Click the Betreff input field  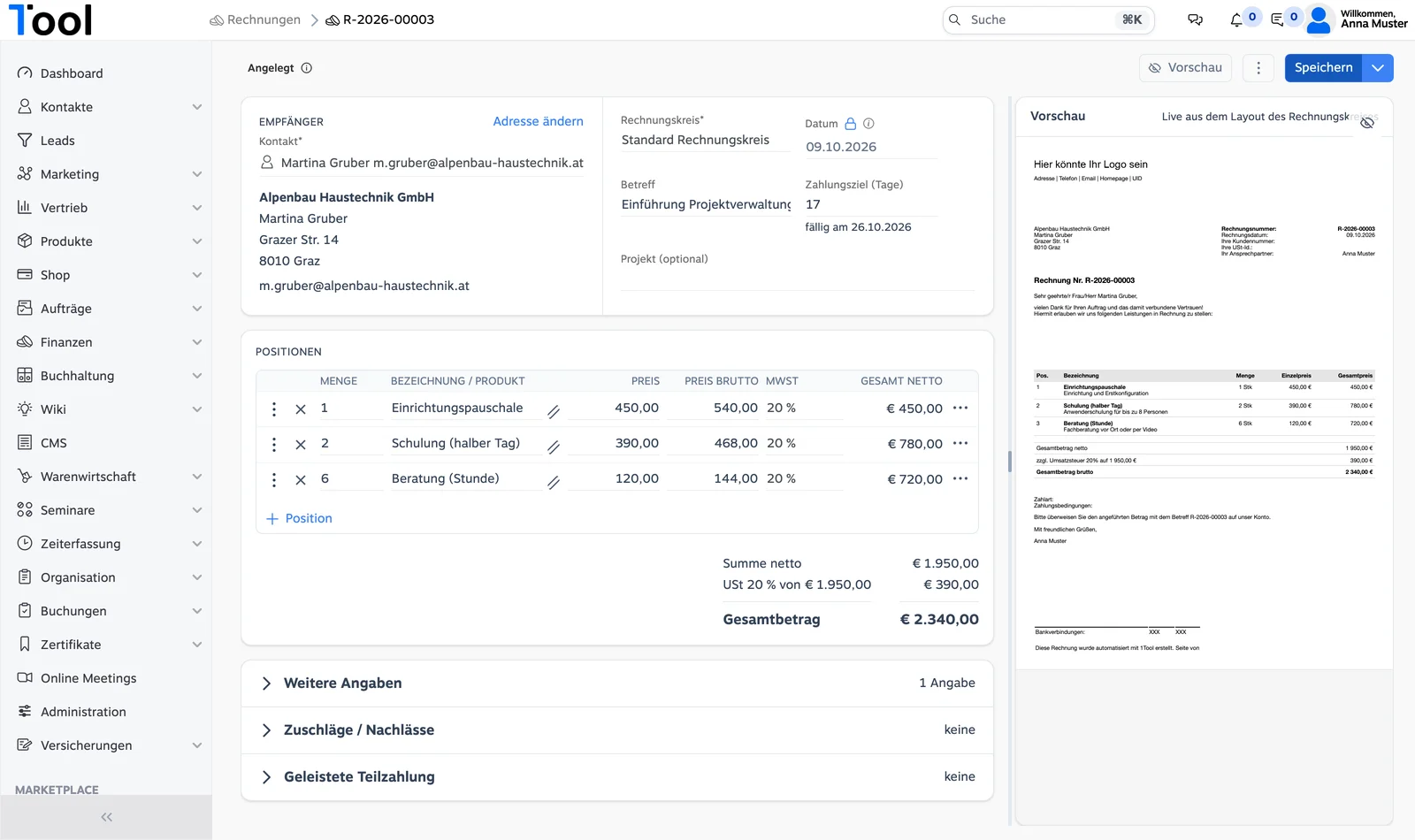[x=705, y=204]
